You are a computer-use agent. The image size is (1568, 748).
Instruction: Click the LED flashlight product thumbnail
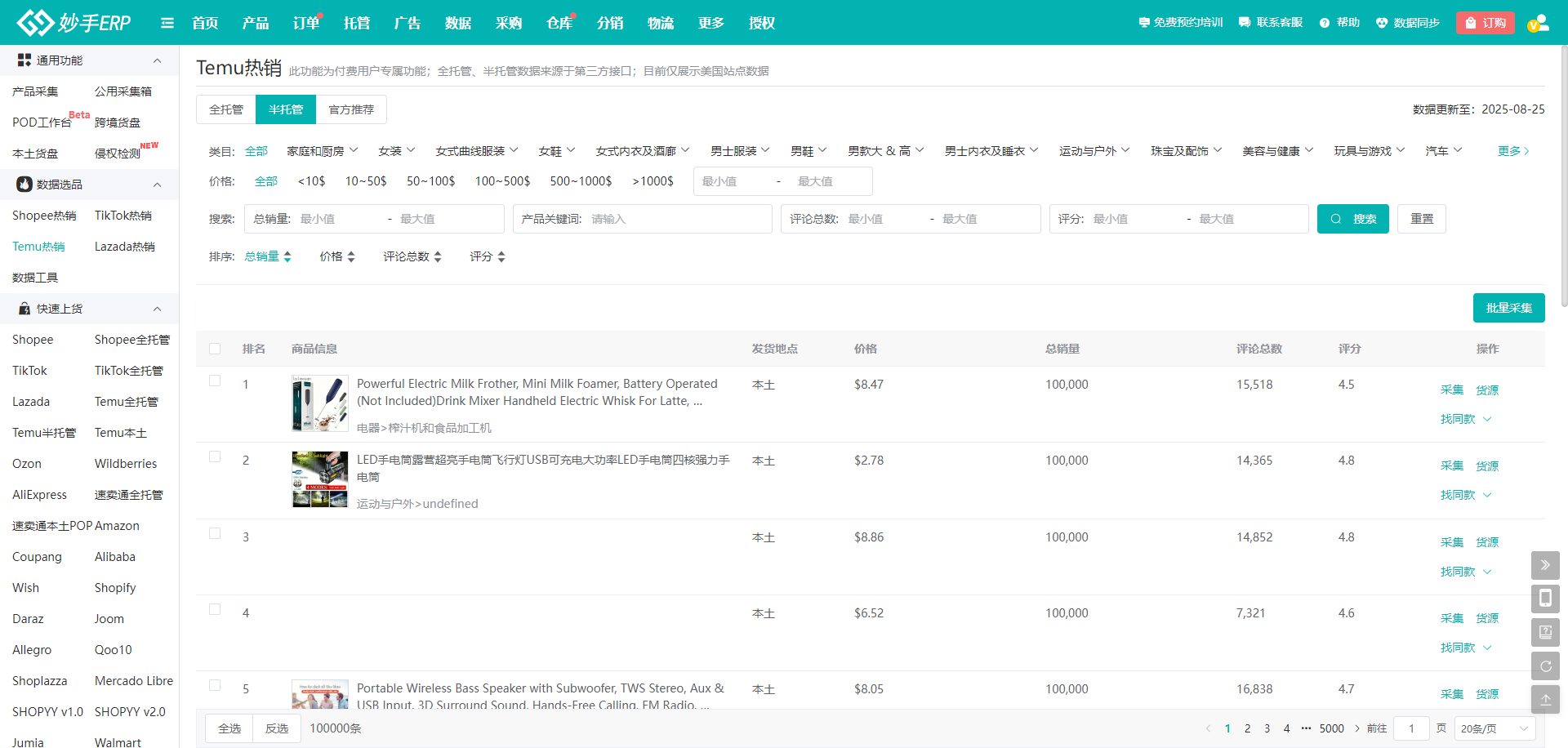320,479
